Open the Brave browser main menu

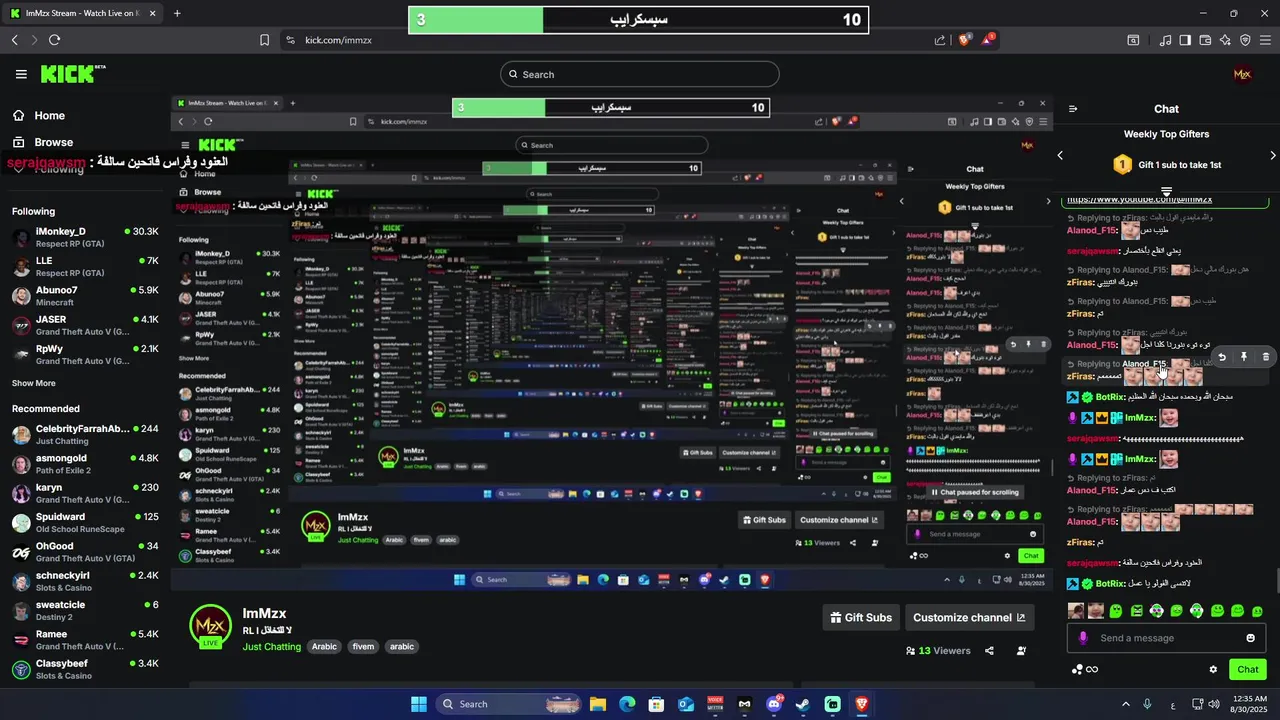[1265, 40]
